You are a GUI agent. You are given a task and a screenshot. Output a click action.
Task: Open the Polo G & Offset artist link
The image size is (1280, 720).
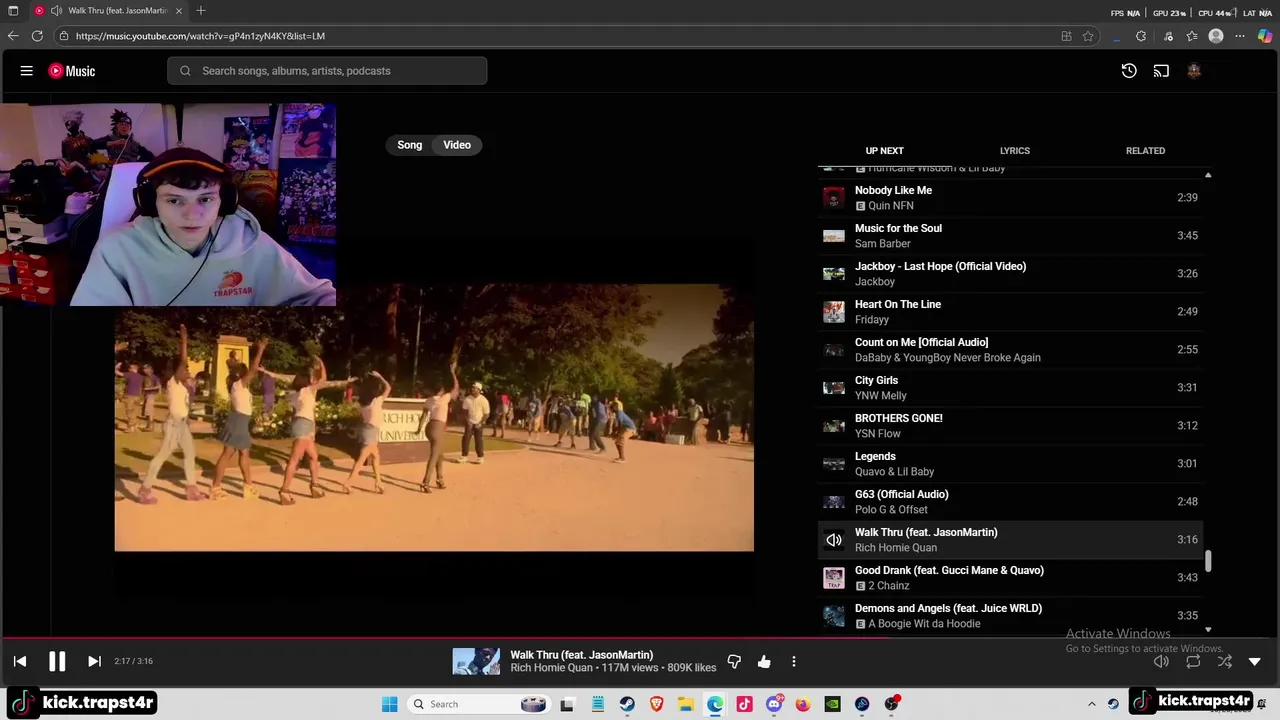tap(891, 510)
